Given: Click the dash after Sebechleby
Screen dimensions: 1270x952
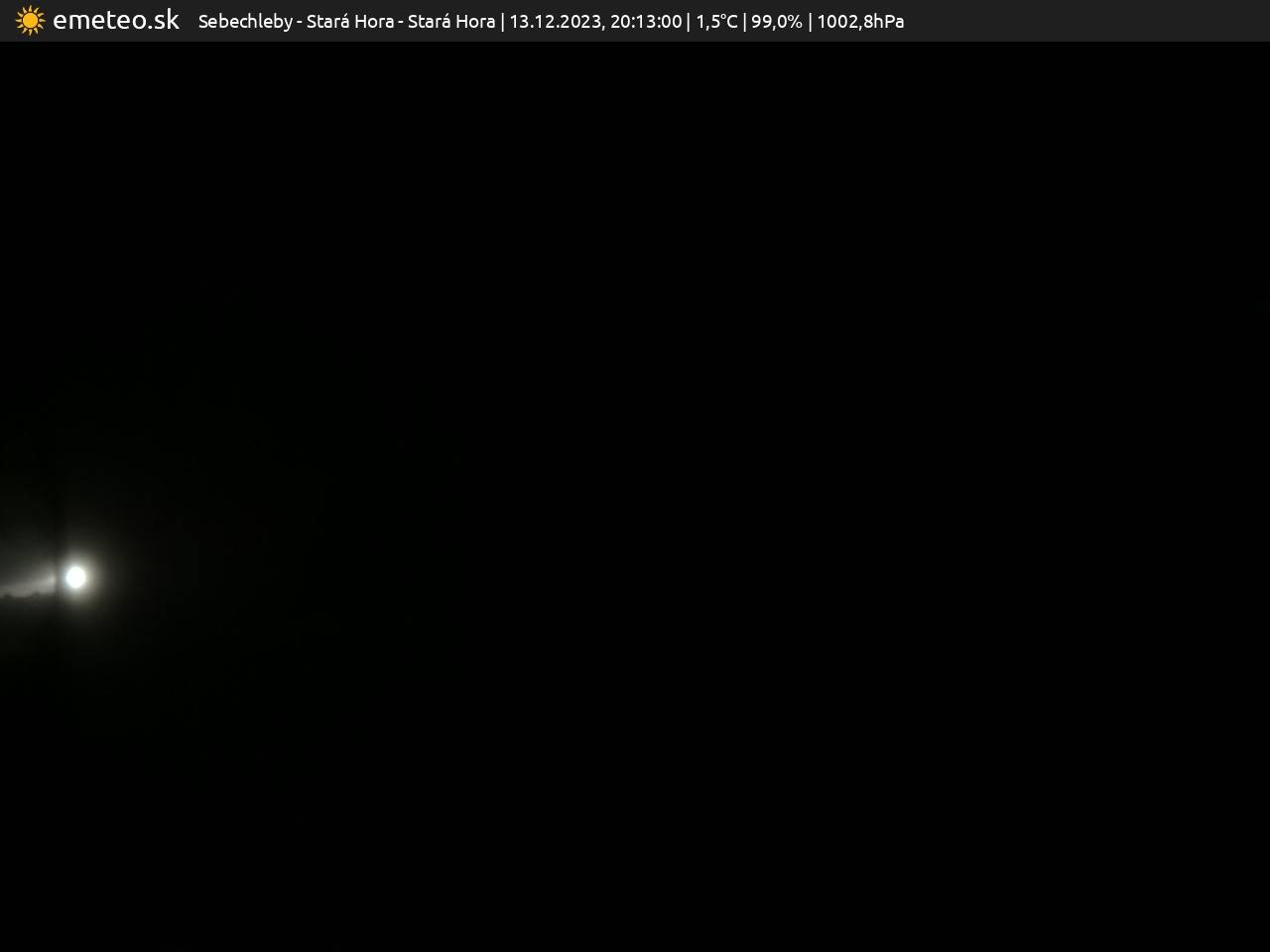Looking at the screenshot, I should tap(300, 22).
